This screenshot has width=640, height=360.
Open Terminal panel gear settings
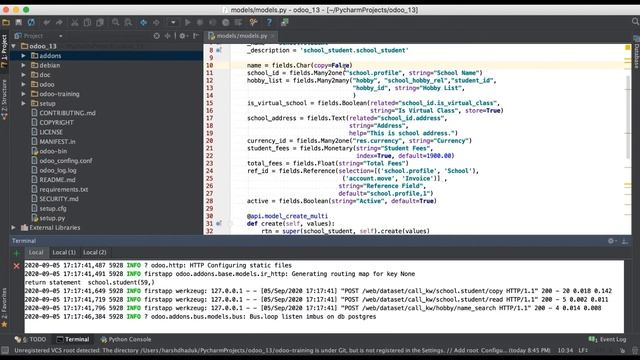[x=611, y=241]
